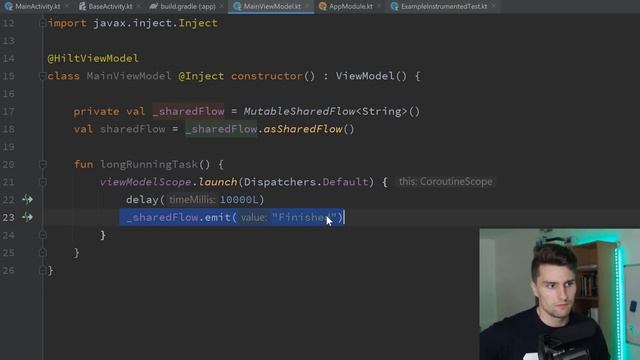Image resolution: width=640 pixels, height=360 pixels.
Task: Click the fold end marker at line 24
Action: tap(42, 235)
